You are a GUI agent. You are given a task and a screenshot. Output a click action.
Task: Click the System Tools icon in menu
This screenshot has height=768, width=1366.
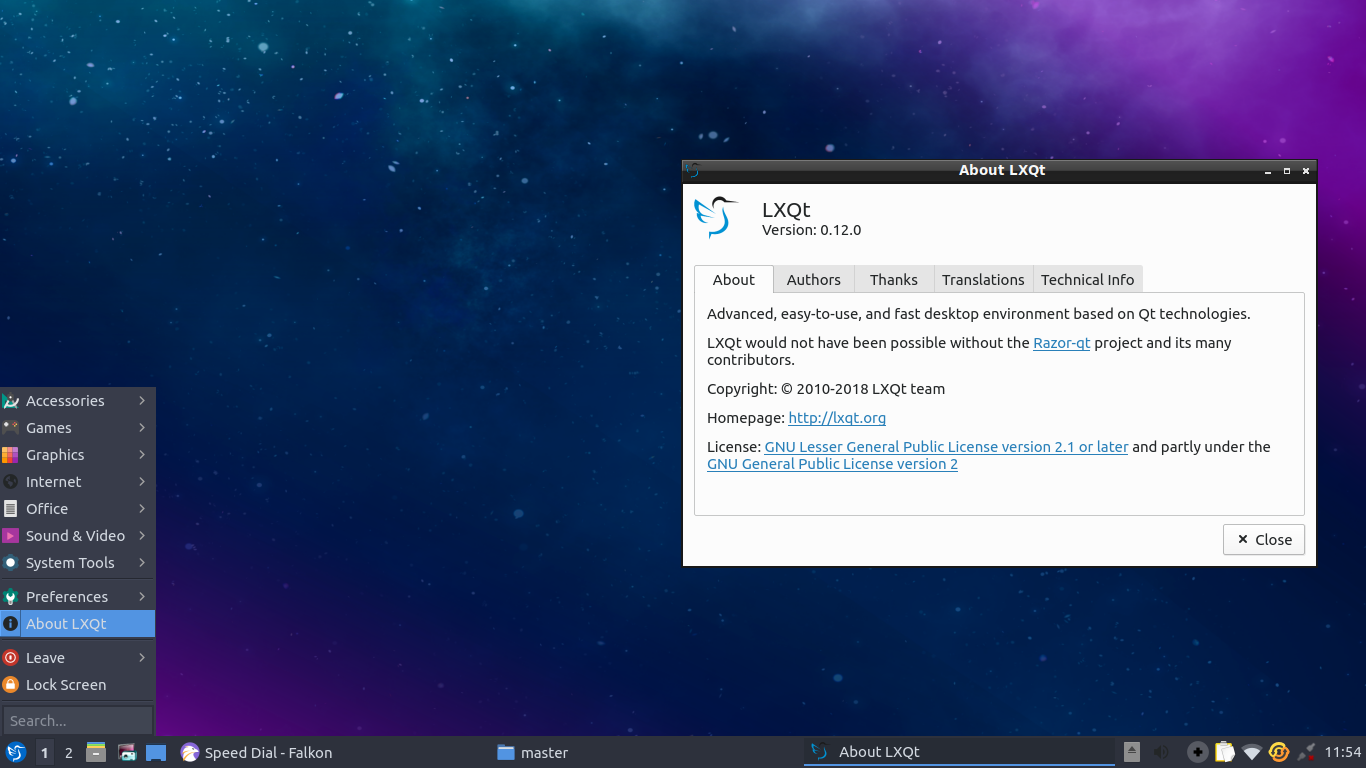click(11, 563)
